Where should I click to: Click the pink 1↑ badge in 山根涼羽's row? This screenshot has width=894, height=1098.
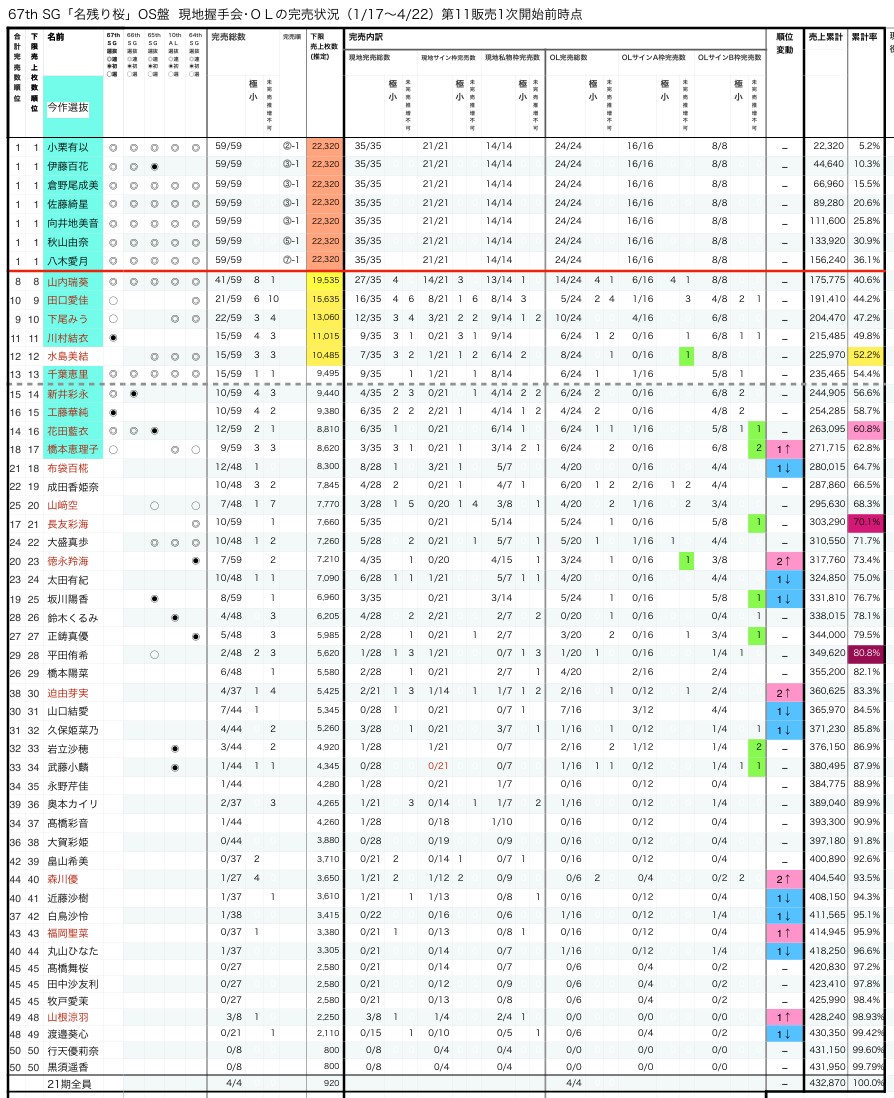tap(785, 1016)
